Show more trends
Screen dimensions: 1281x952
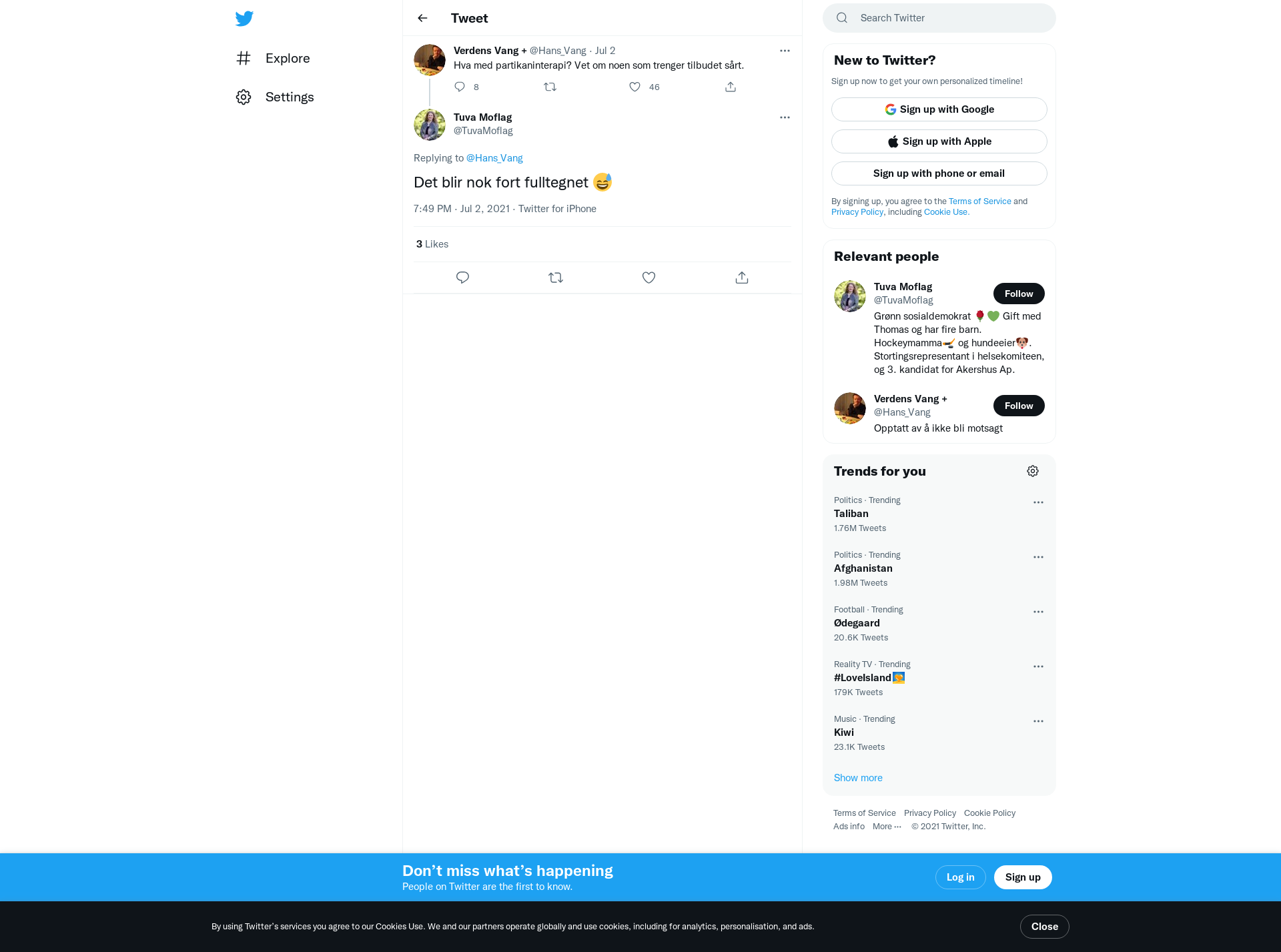pyautogui.click(x=858, y=778)
